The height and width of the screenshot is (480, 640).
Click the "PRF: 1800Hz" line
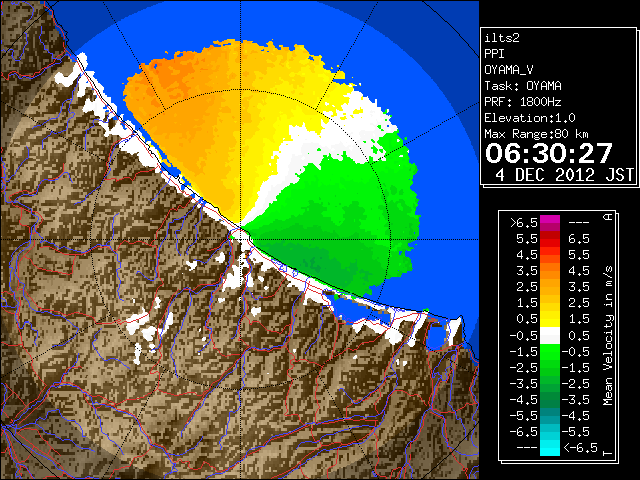(x=523, y=102)
